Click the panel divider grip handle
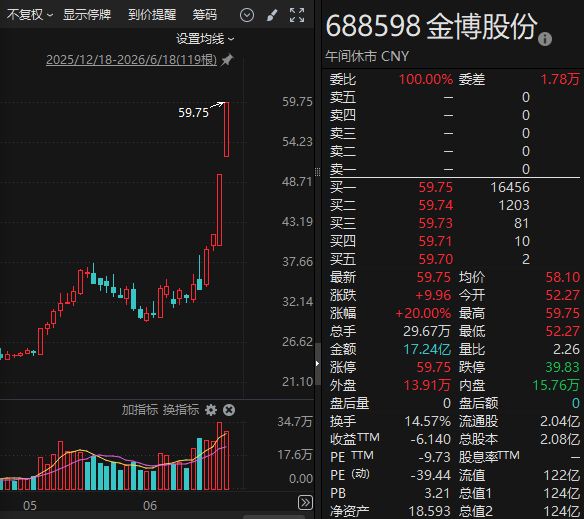 317,172
